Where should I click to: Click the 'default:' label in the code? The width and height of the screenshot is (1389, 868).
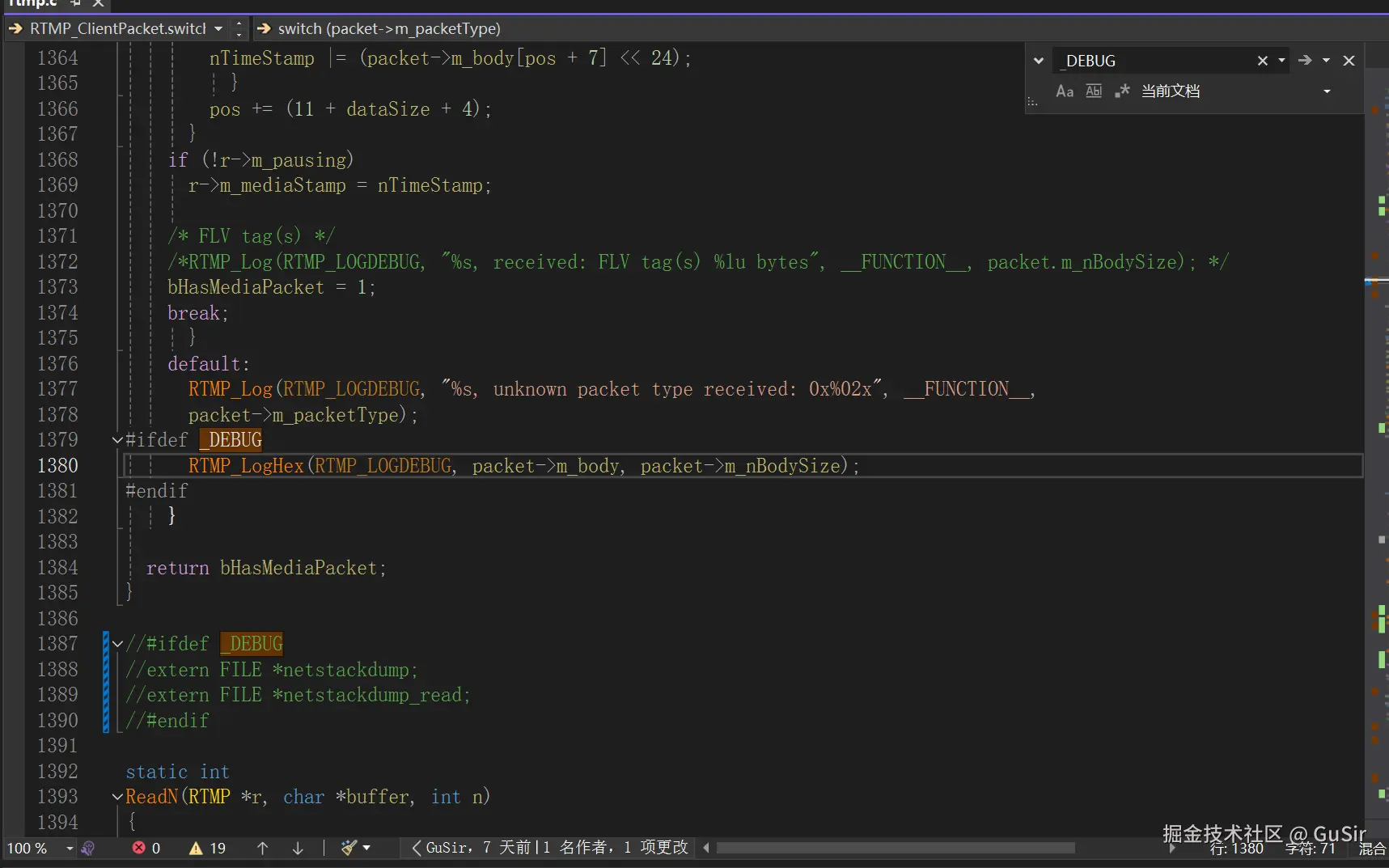point(209,364)
